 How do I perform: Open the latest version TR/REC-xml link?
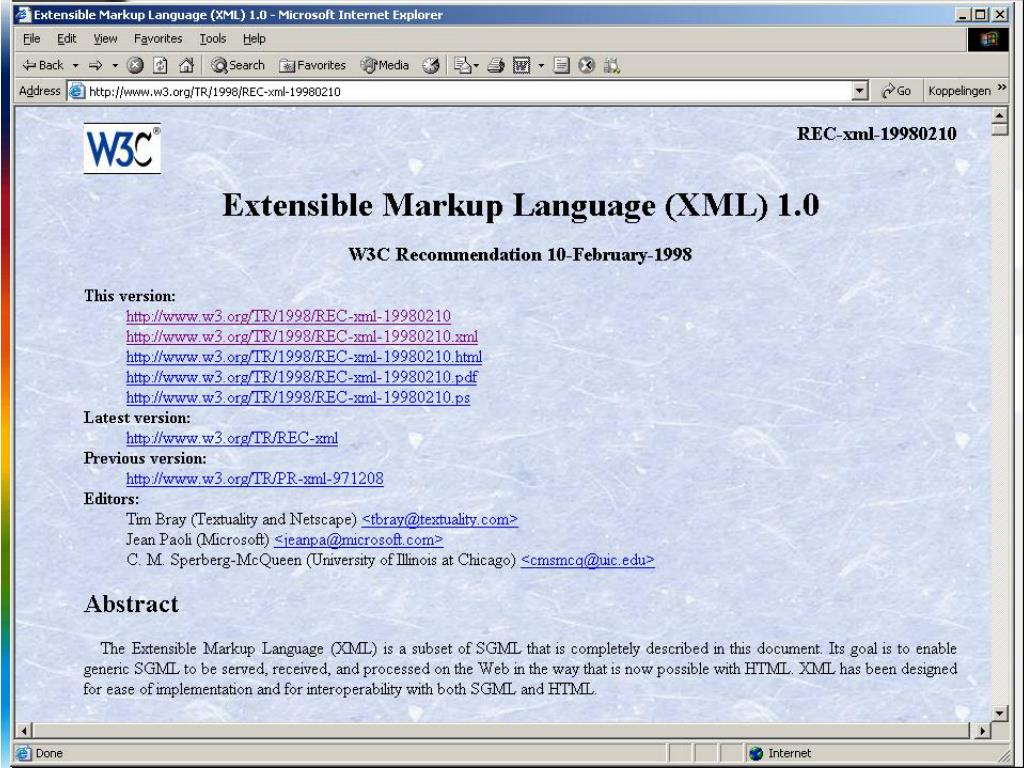(x=232, y=438)
